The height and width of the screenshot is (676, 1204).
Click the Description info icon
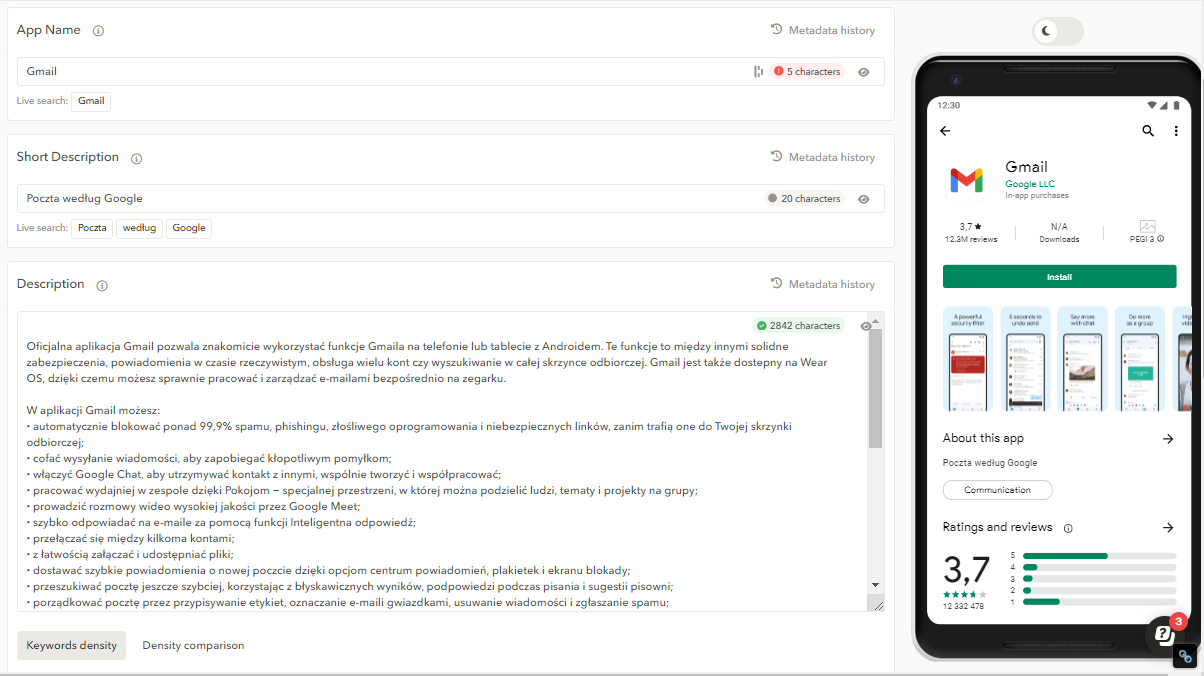(x=102, y=285)
